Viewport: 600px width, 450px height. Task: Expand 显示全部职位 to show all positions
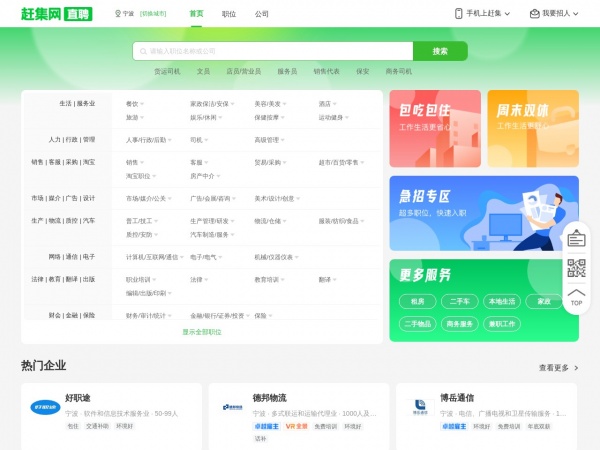tap(202, 331)
